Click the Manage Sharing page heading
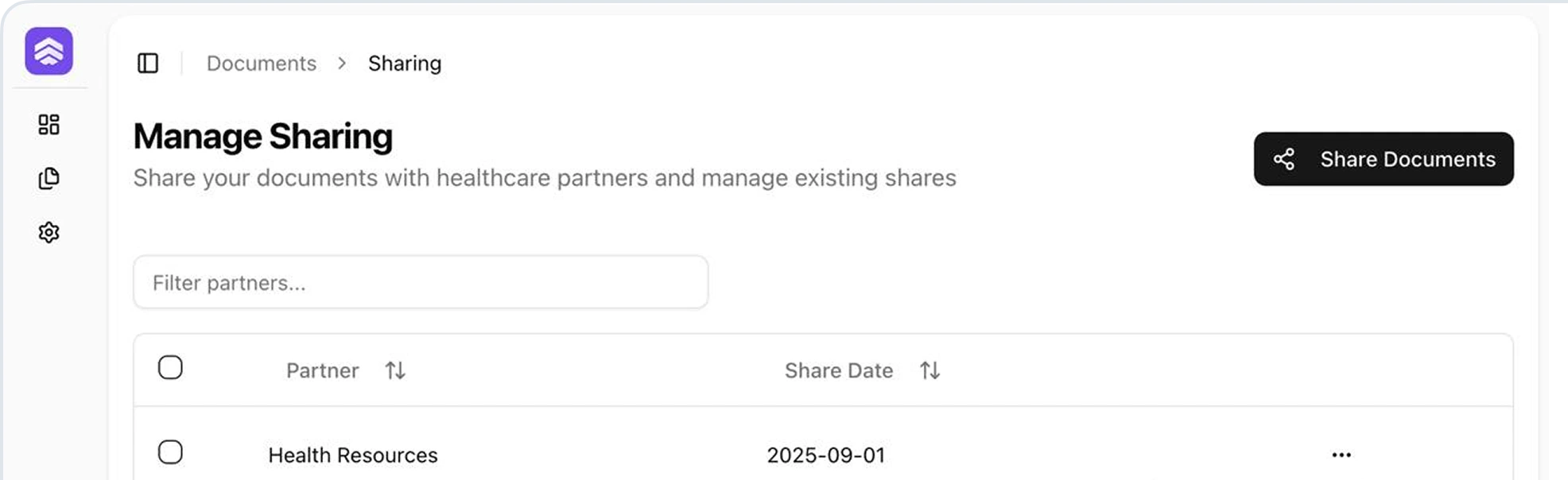The width and height of the screenshot is (1568, 480). (263, 137)
